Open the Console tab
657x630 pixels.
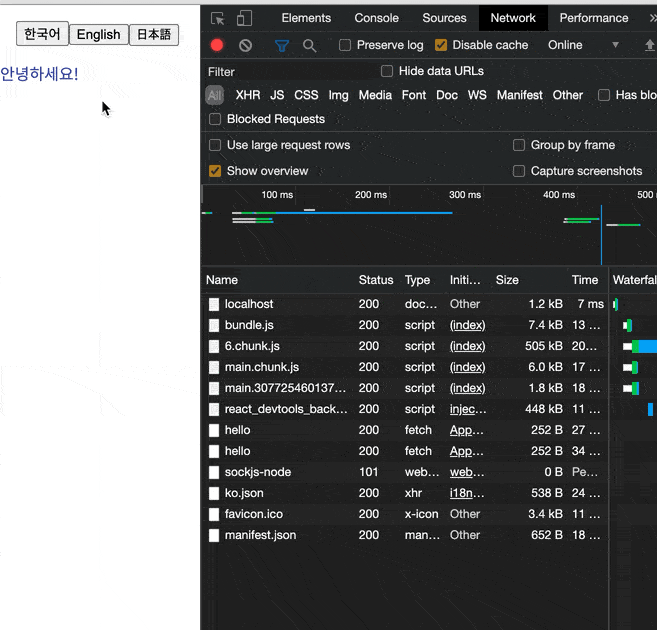[376, 18]
